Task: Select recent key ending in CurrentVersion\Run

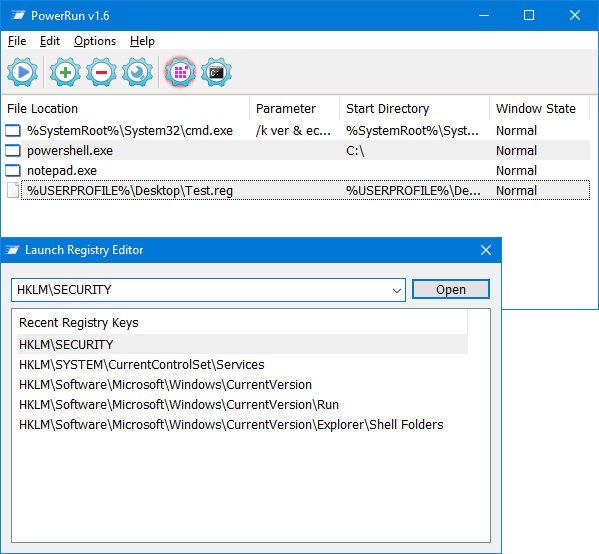Action: coord(179,404)
